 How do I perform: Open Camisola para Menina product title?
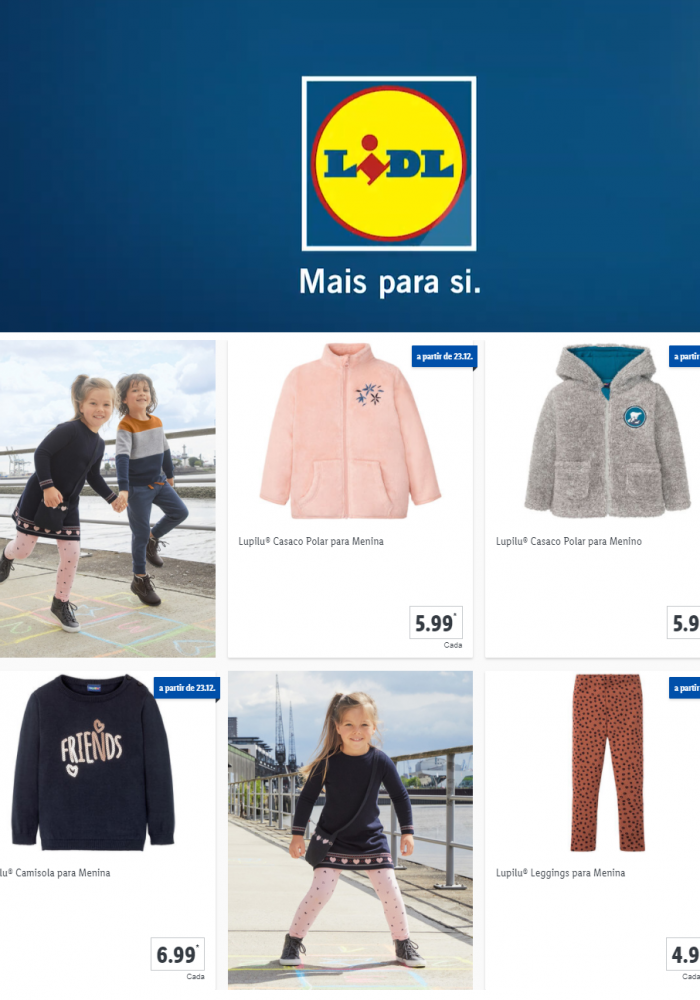tap(55, 873)
